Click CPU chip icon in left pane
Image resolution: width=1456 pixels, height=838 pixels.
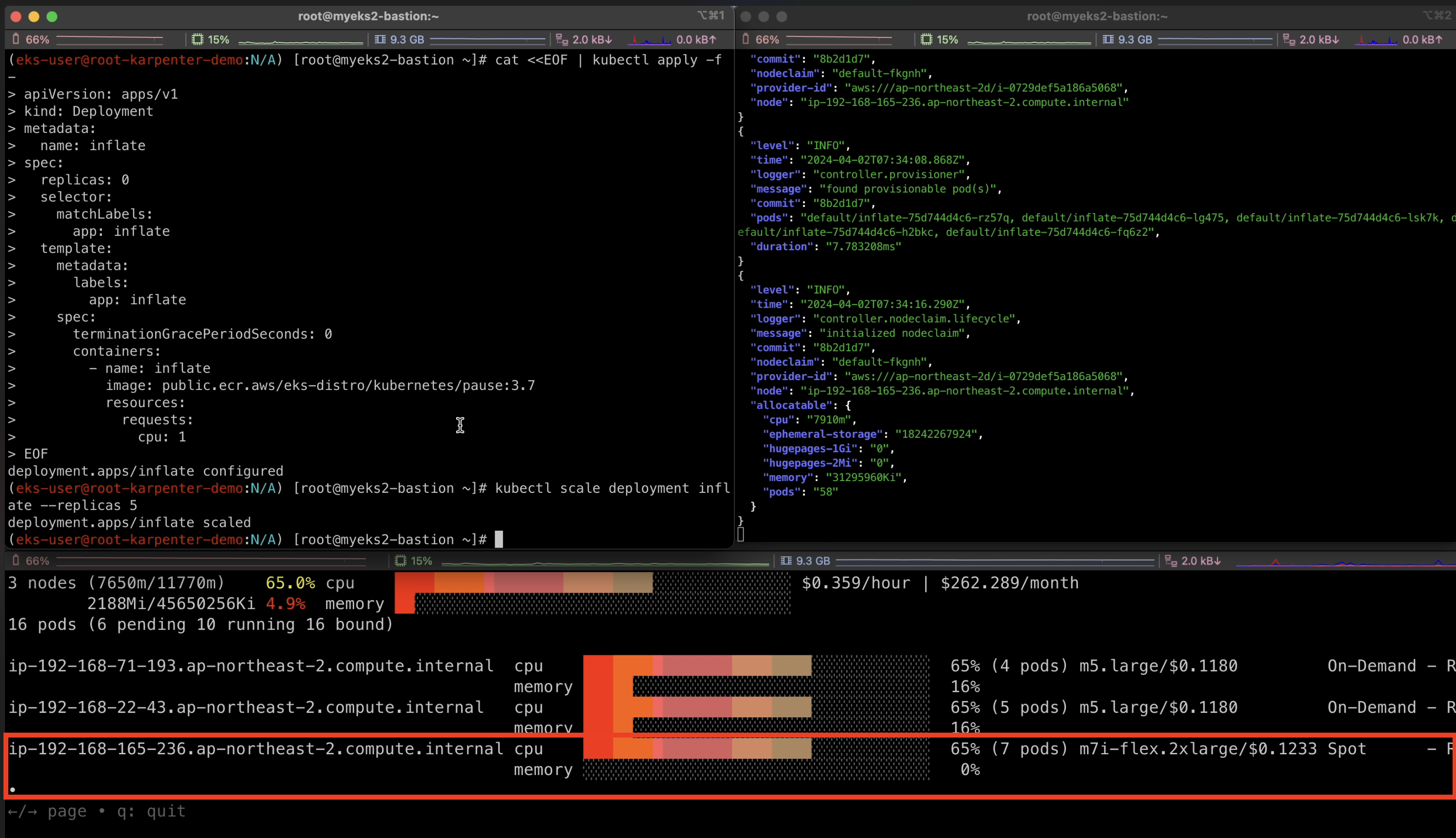point(198,39)
